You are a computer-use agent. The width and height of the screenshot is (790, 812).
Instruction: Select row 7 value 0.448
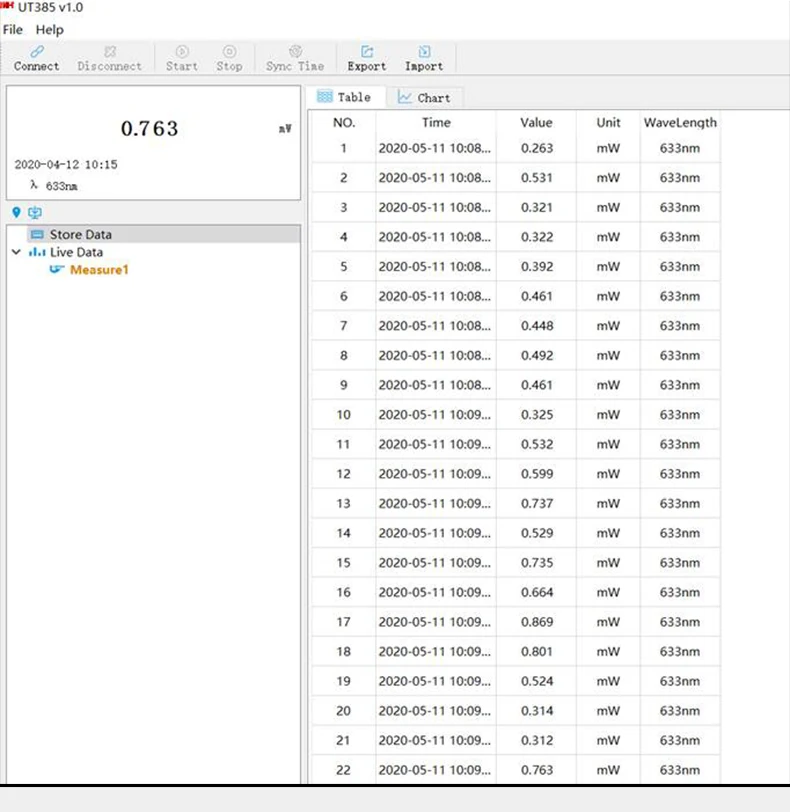[x=537, y=326]
